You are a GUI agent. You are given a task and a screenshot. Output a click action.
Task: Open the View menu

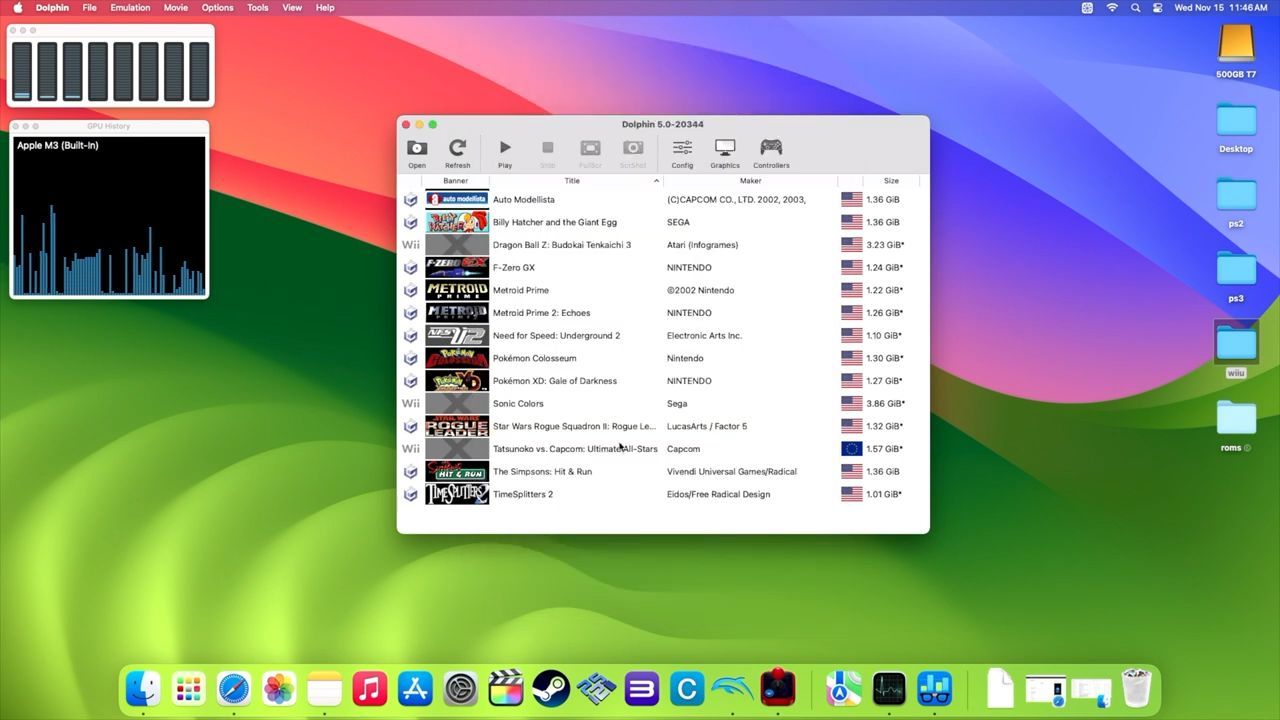(x=292, y=7)
